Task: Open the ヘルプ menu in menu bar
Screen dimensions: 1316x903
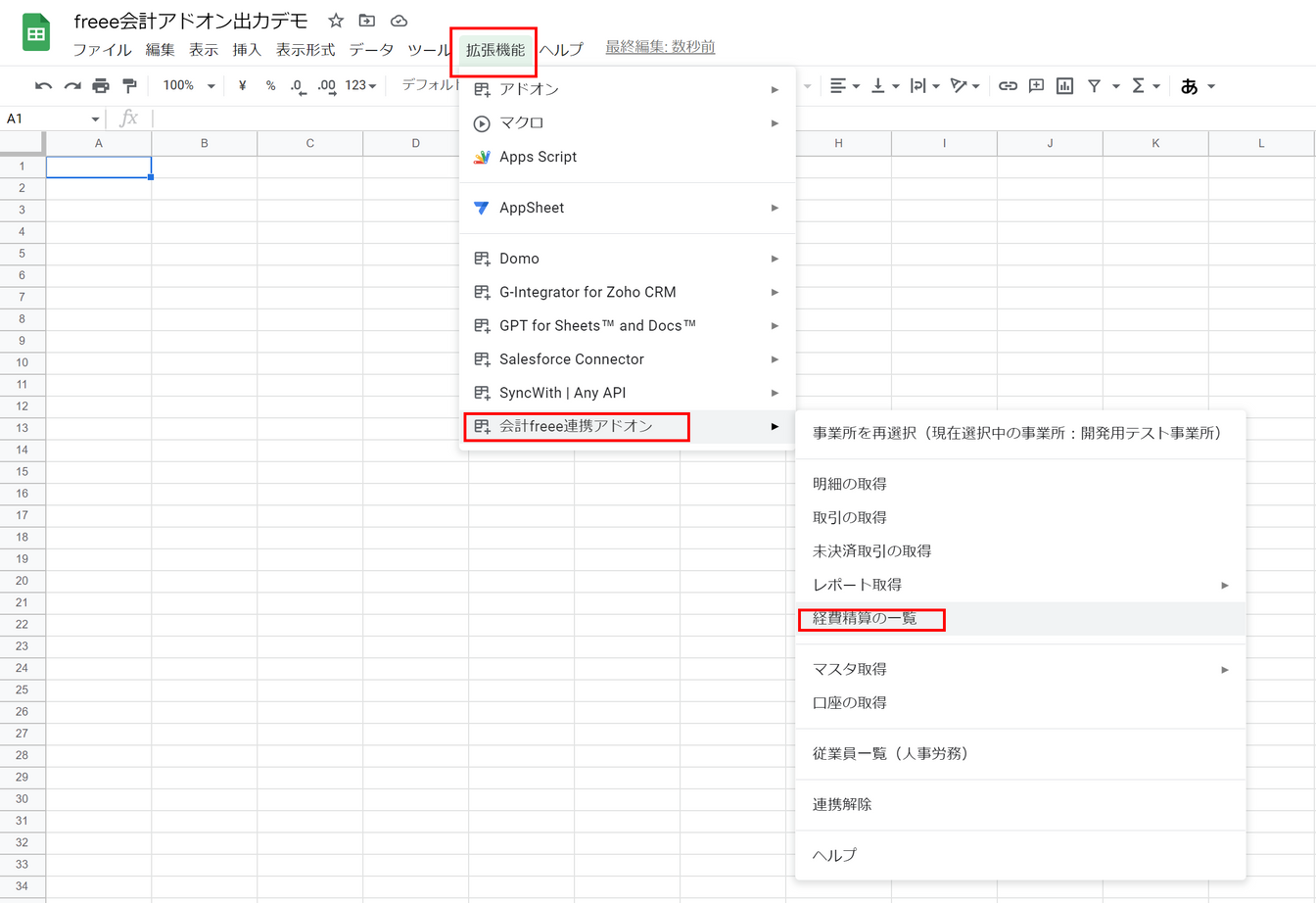Action: 561,50
